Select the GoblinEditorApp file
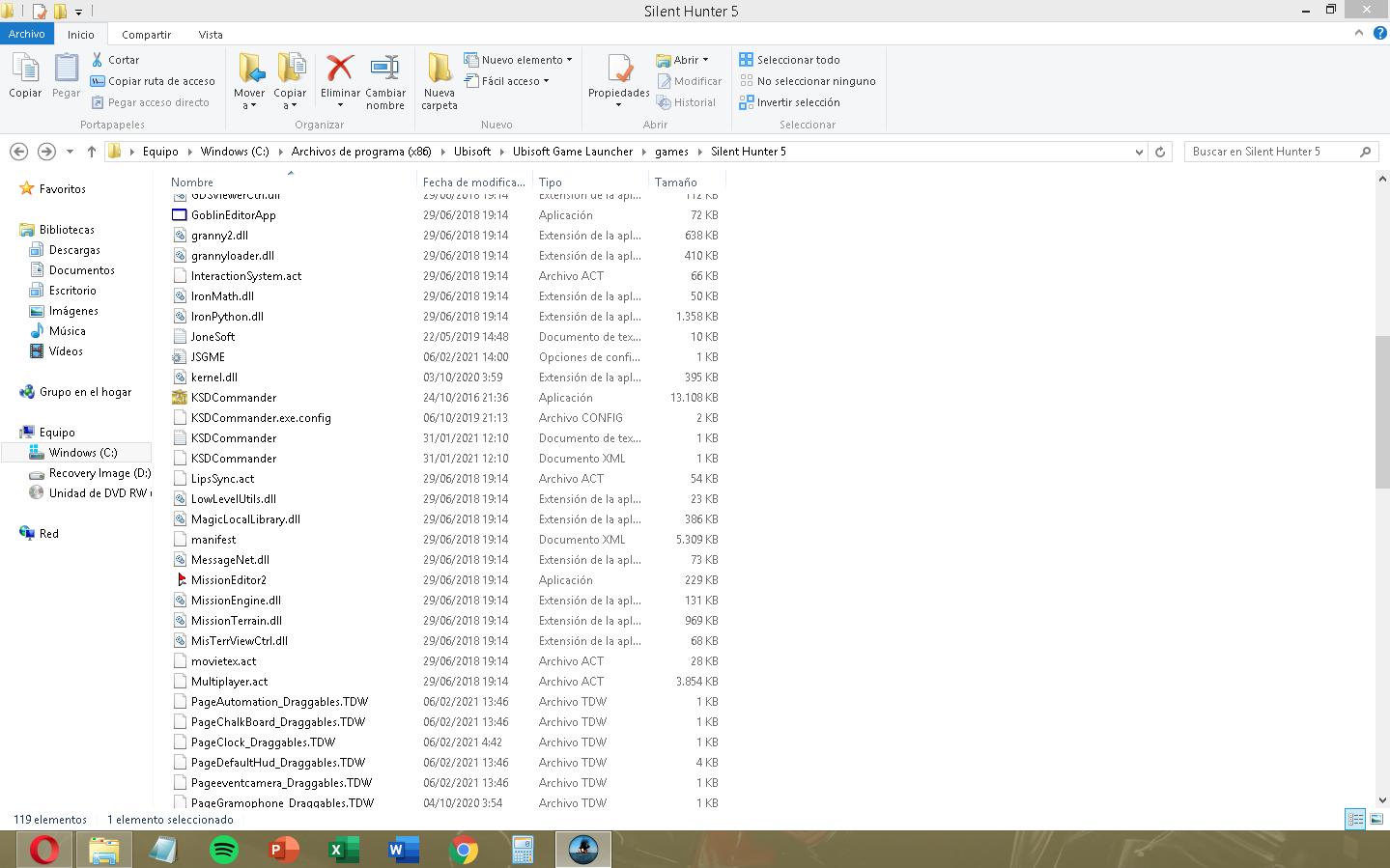This screenshot has width=1390, height=868. point(234,215)
